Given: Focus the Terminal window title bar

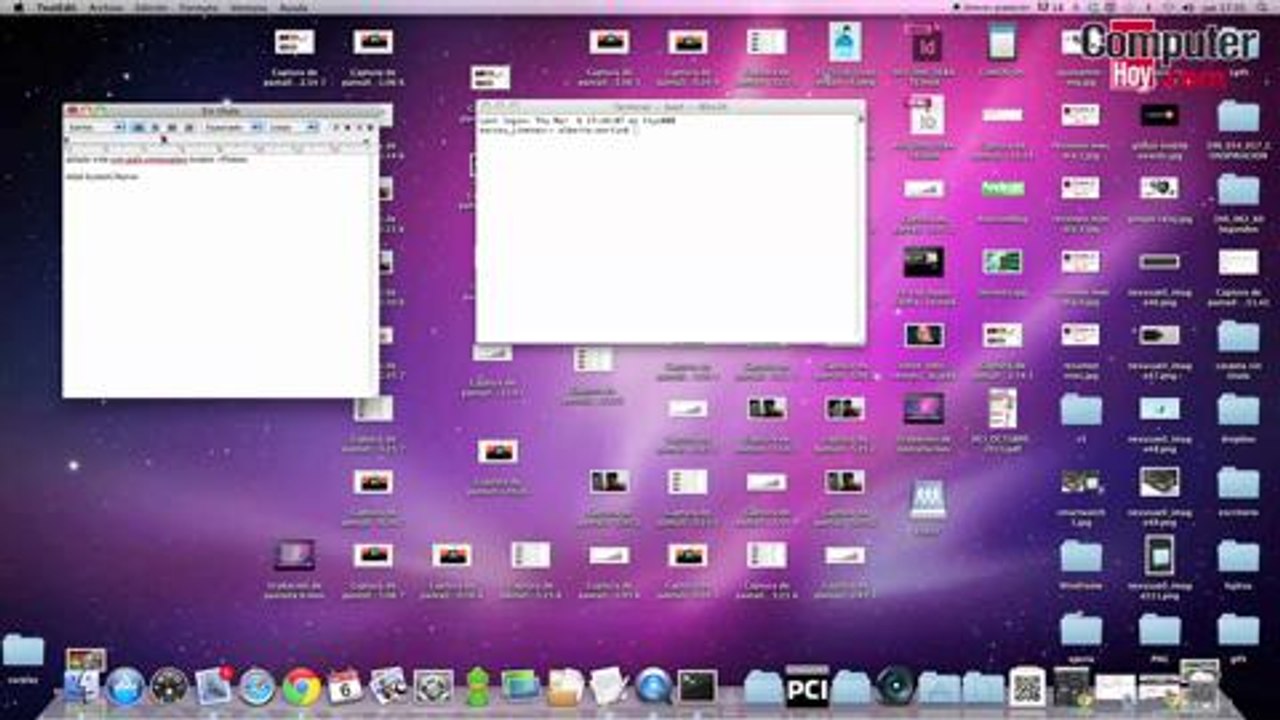Looking at the screenshot, I should click(670, 106).
